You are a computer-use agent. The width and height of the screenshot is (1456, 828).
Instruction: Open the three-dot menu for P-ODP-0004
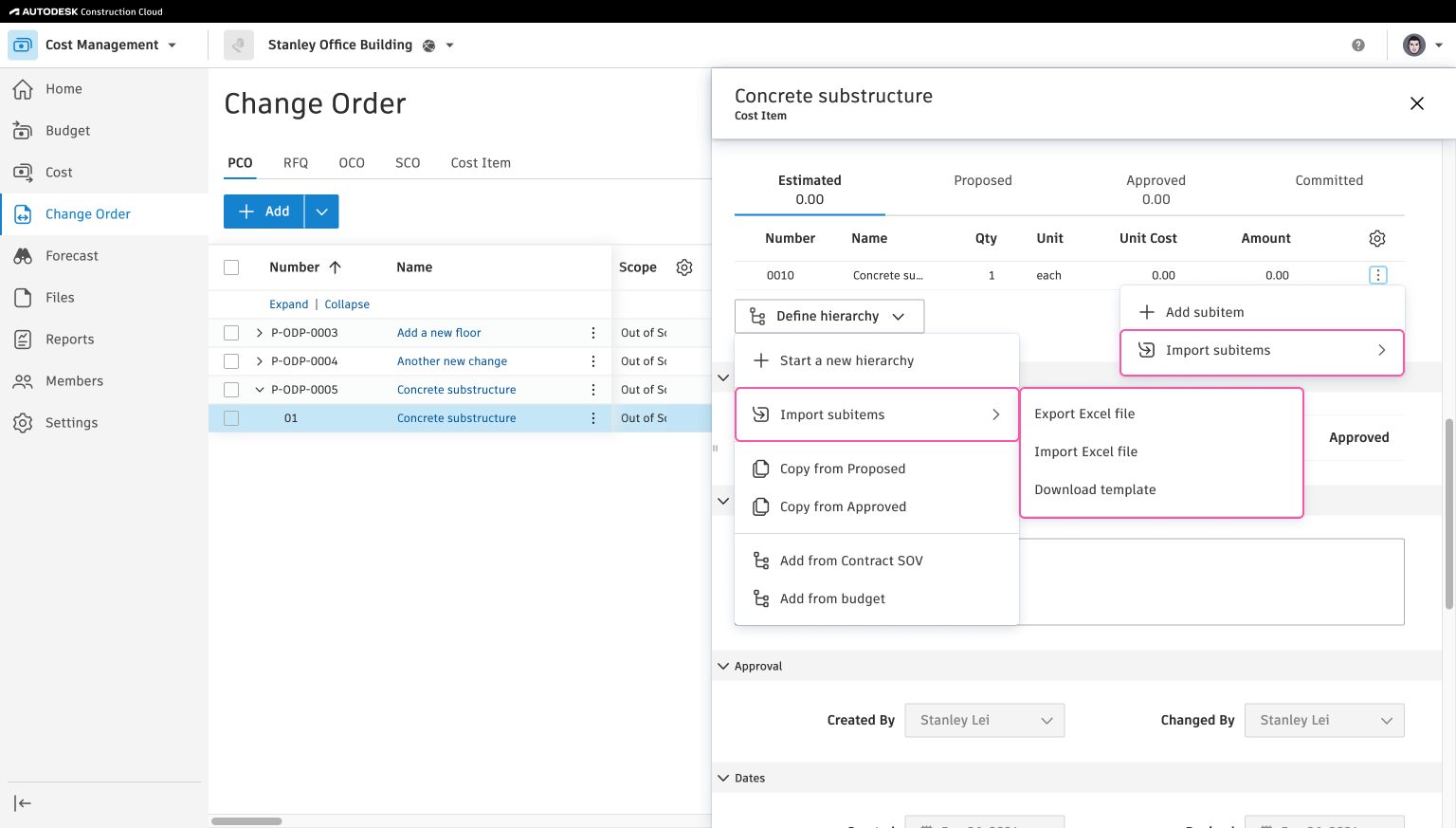point(593,360)
